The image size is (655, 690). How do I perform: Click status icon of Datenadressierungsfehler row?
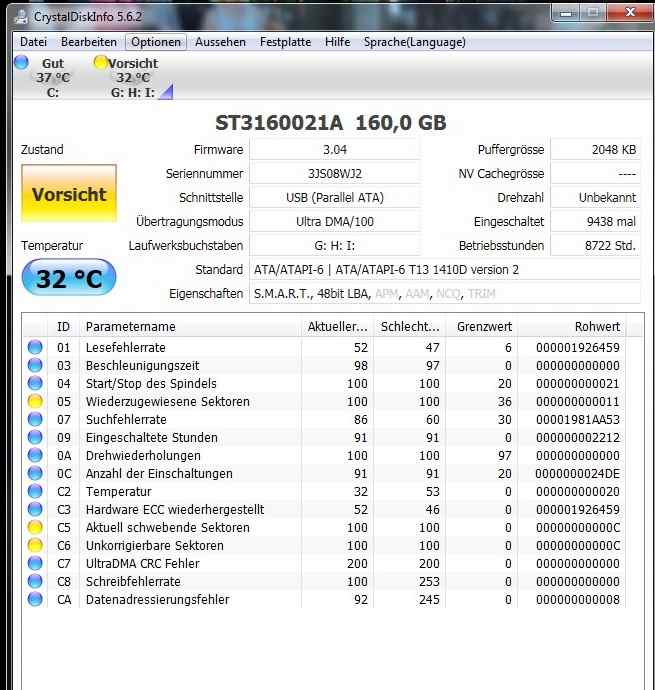(x=35, y=600)
